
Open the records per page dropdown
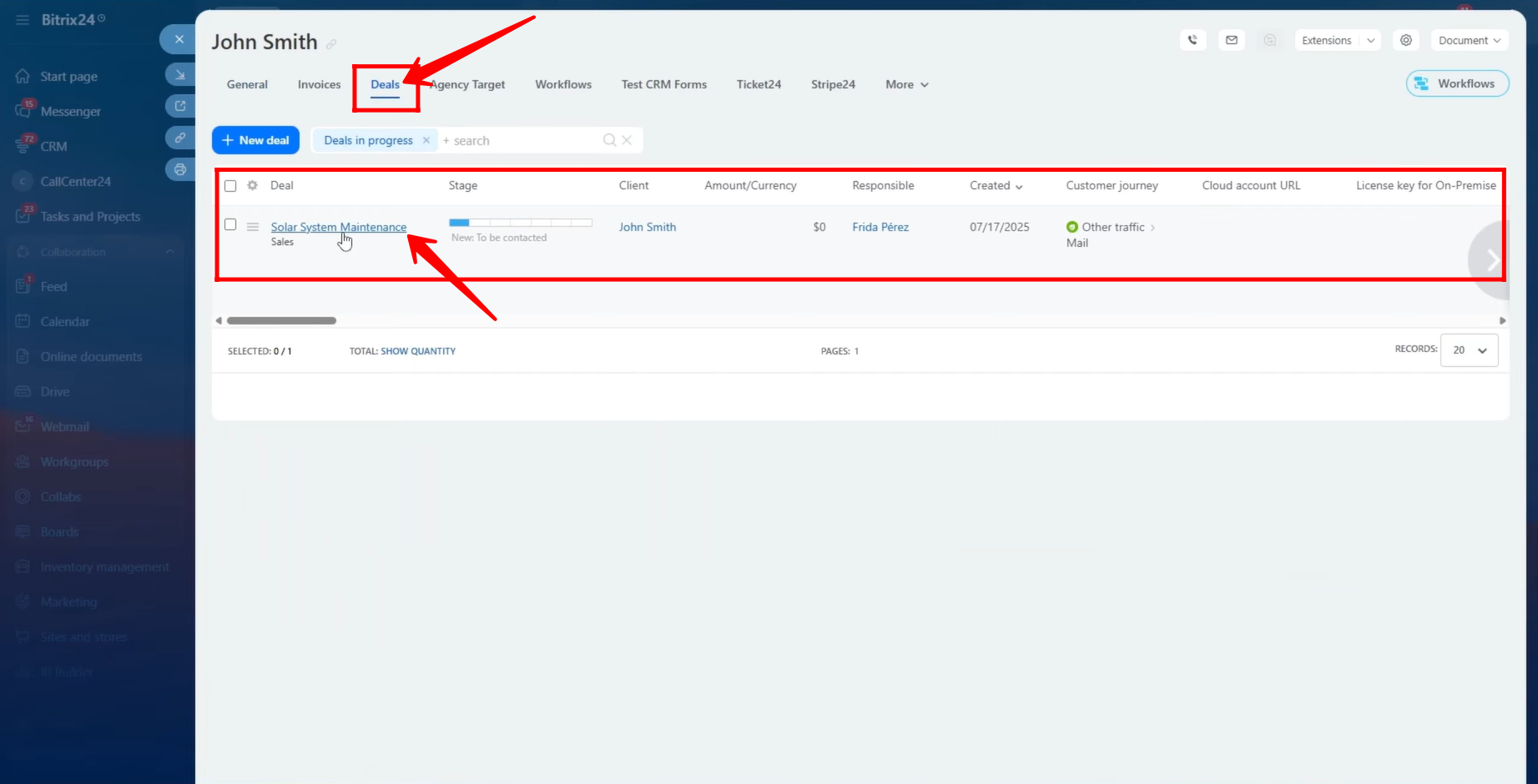tap(1469, 350)
